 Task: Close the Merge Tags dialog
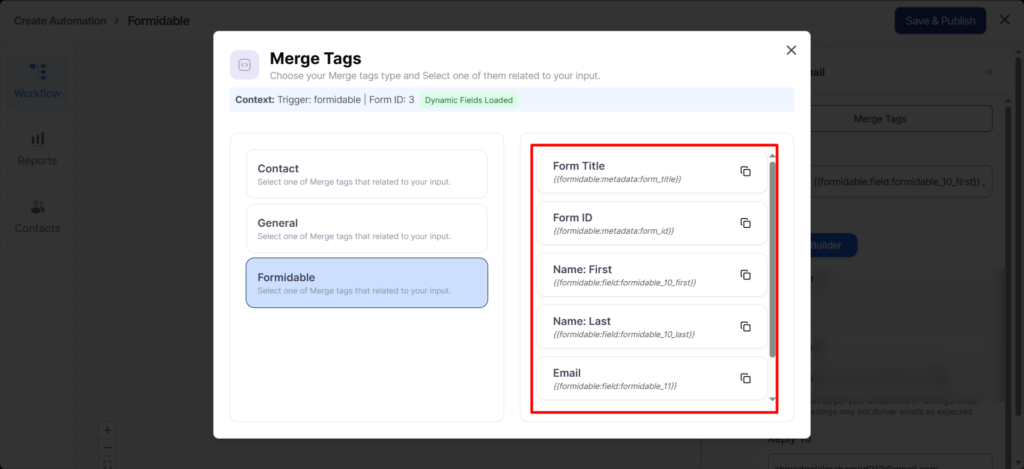[791, 50]
